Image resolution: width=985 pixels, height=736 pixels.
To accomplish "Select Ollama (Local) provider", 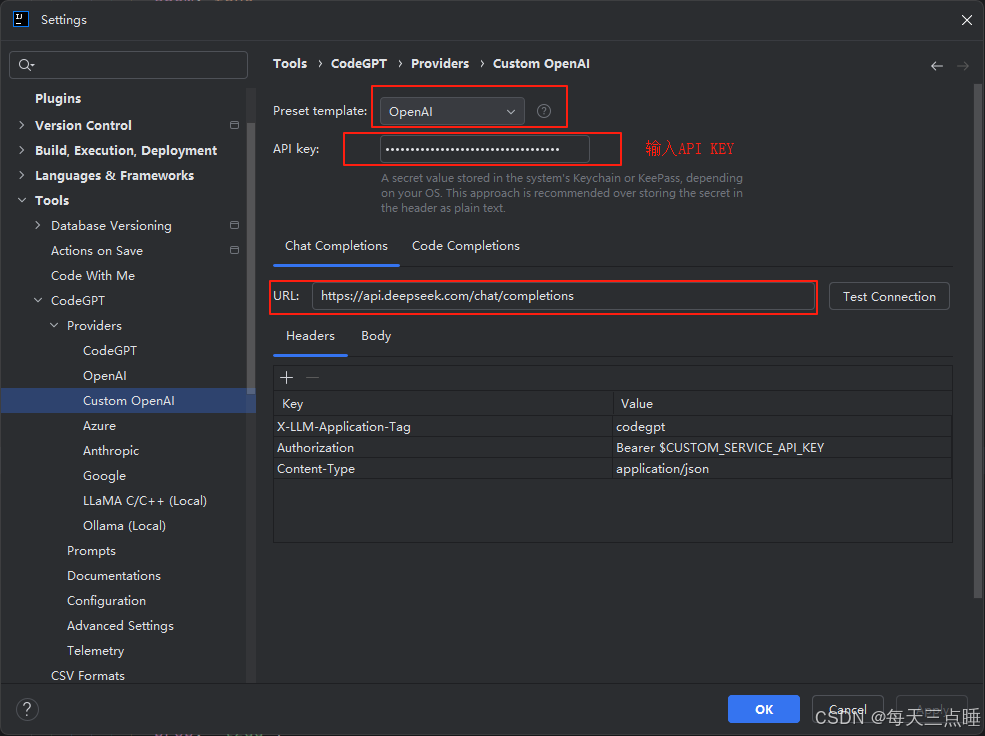I will coord(124,526).
